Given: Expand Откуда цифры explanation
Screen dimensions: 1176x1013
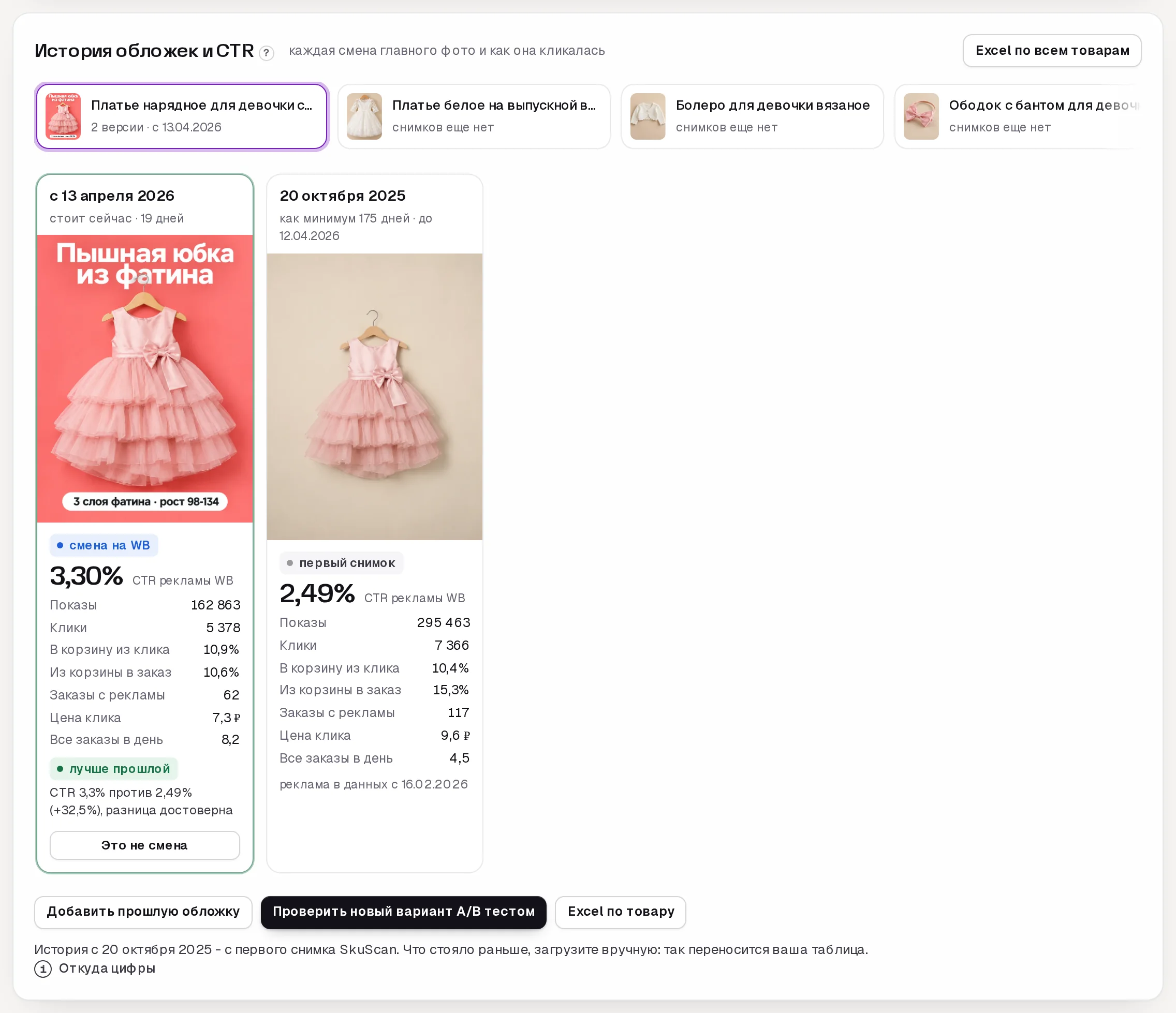Looking at the screenshot, I should tap(107, 969).
